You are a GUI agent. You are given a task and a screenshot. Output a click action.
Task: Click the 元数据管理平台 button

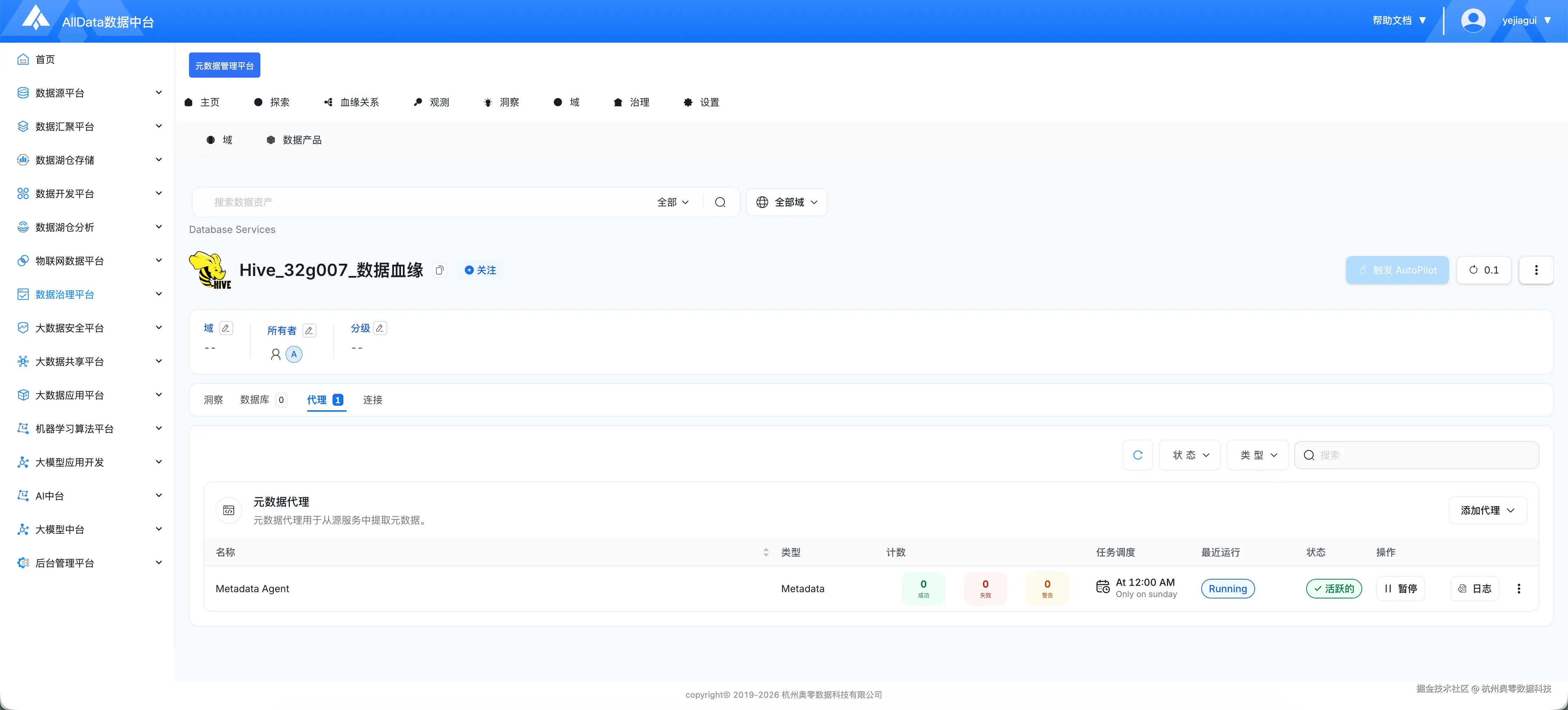(x=225, y=65)
